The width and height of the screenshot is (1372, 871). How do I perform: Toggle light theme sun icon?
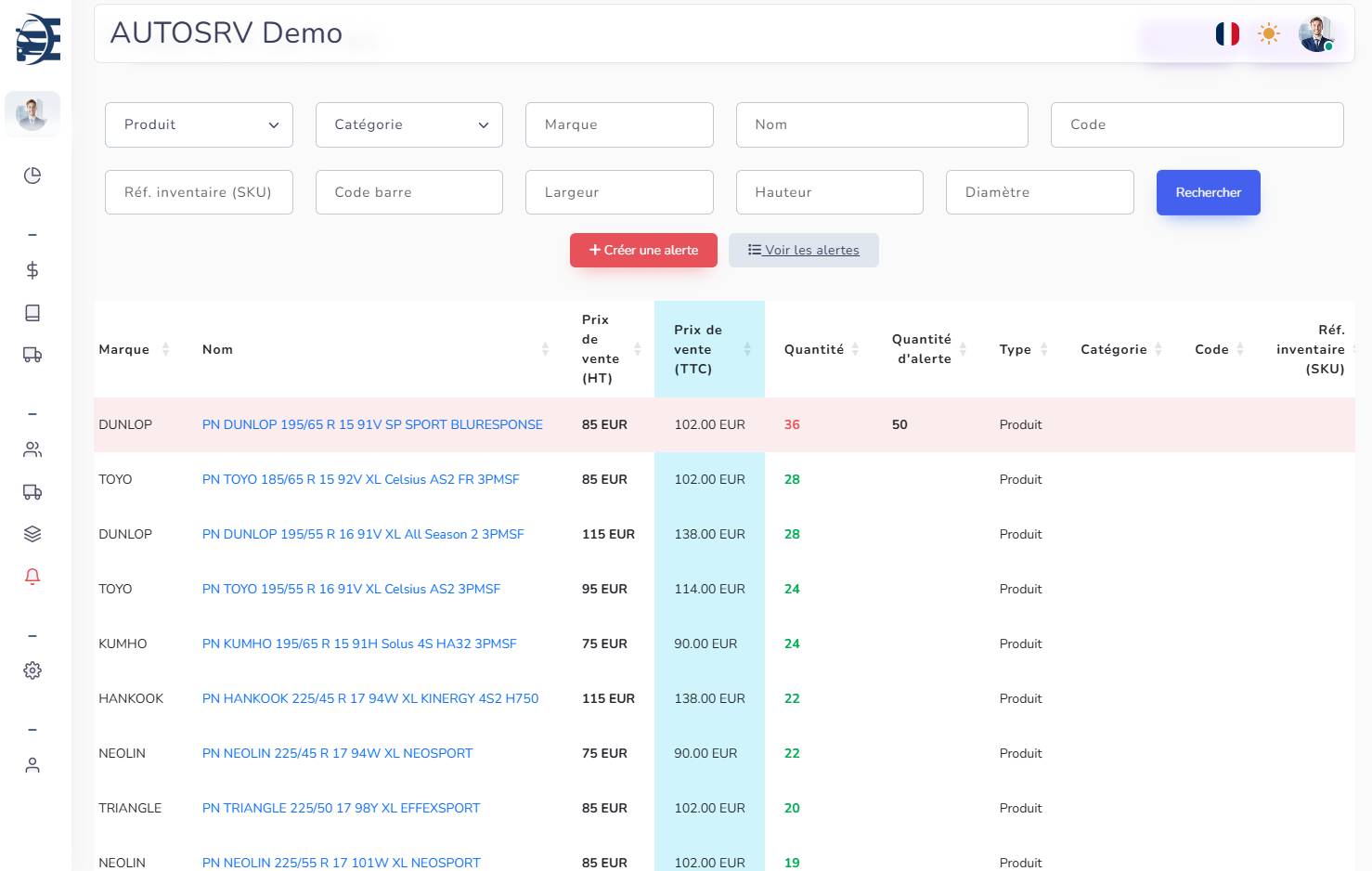click(x=1269, y=34)
